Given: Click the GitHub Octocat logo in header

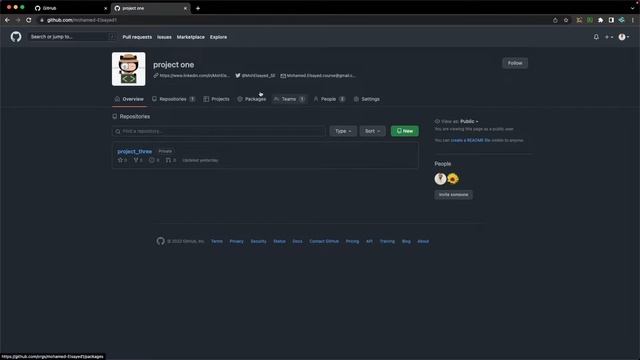Looking at the screenshot, I should tap(16, 37).
